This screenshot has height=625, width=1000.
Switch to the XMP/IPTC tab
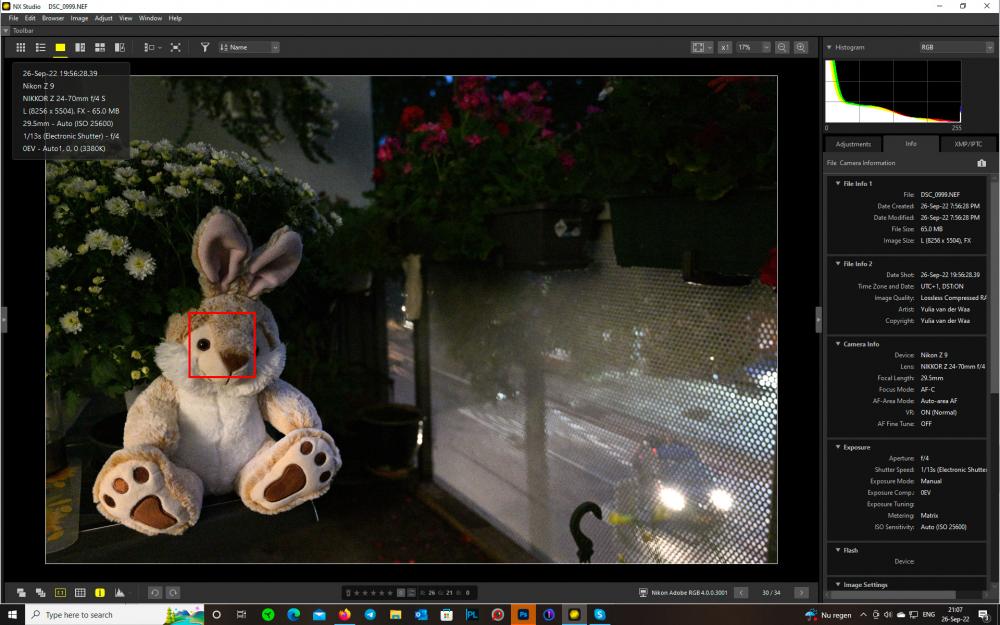pos(967,144)
